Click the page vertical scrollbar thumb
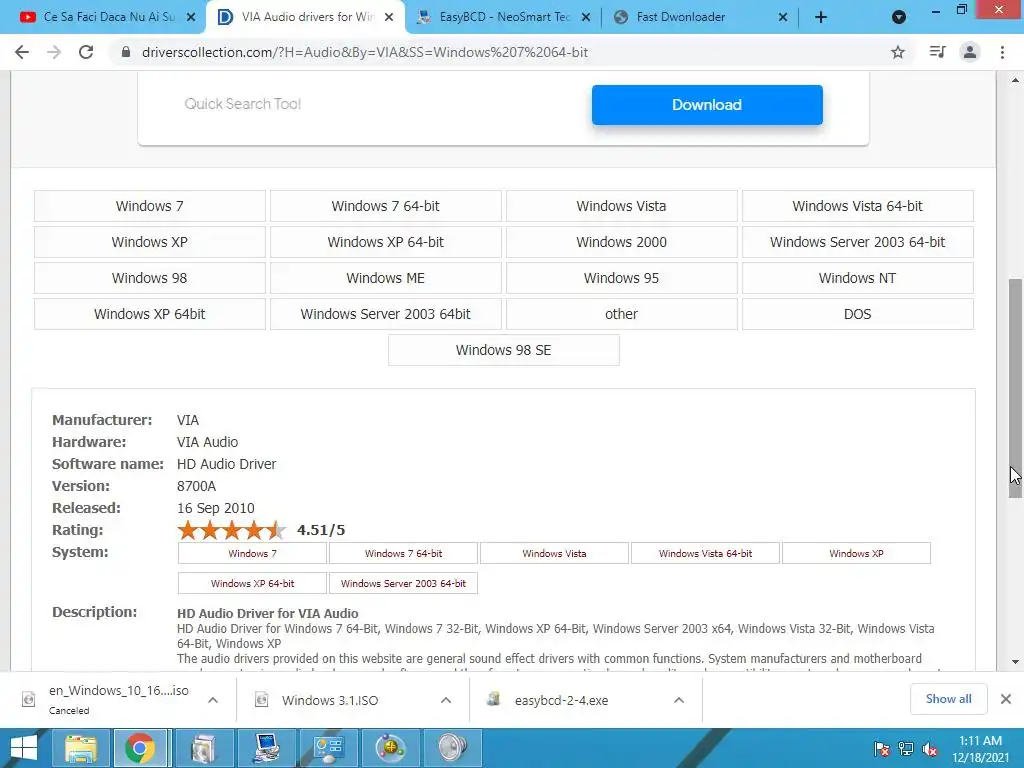 [1015, 389]
